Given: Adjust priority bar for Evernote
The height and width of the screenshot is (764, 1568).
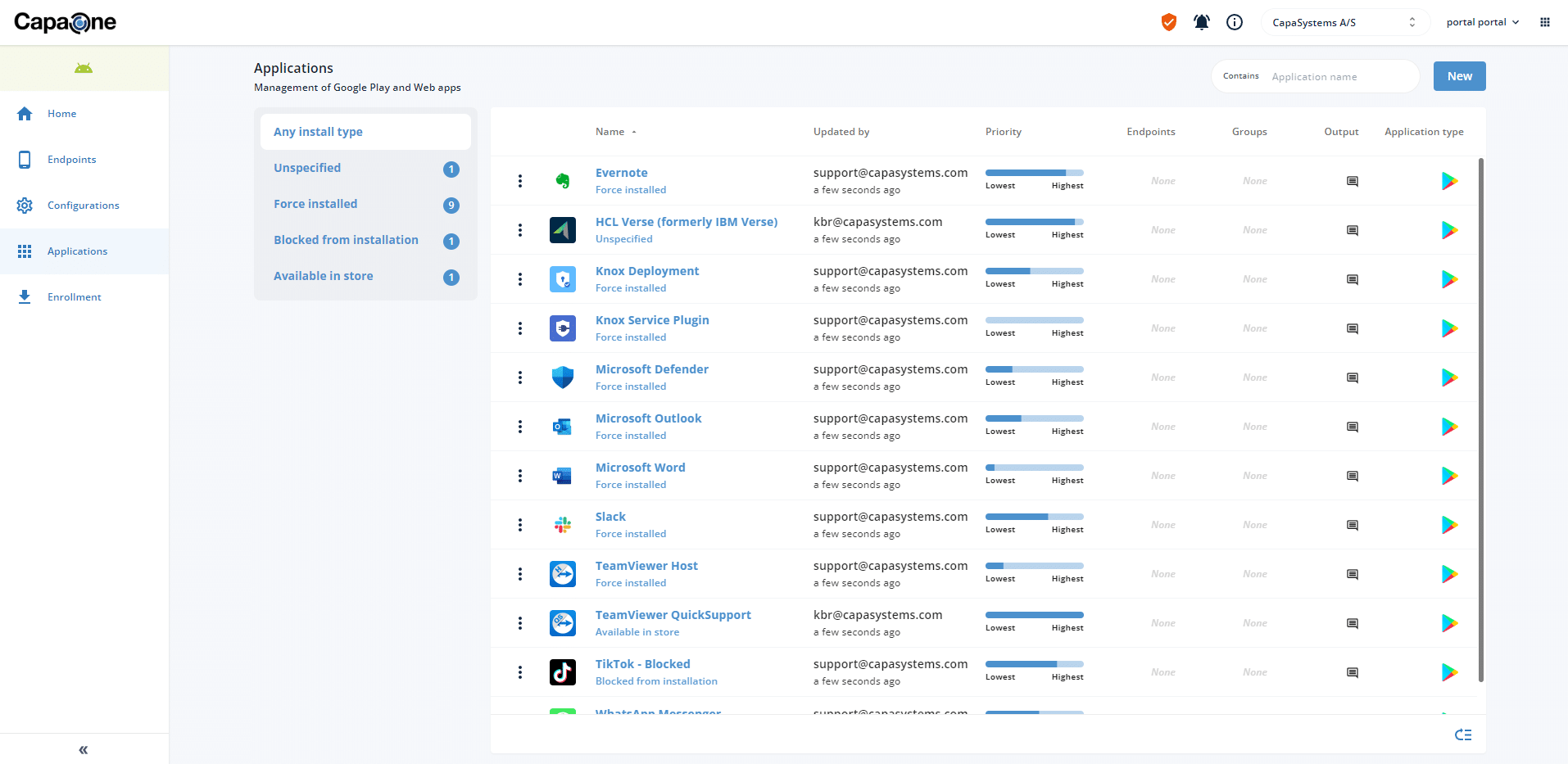Looking at the screenshot, I should 1034,173.
